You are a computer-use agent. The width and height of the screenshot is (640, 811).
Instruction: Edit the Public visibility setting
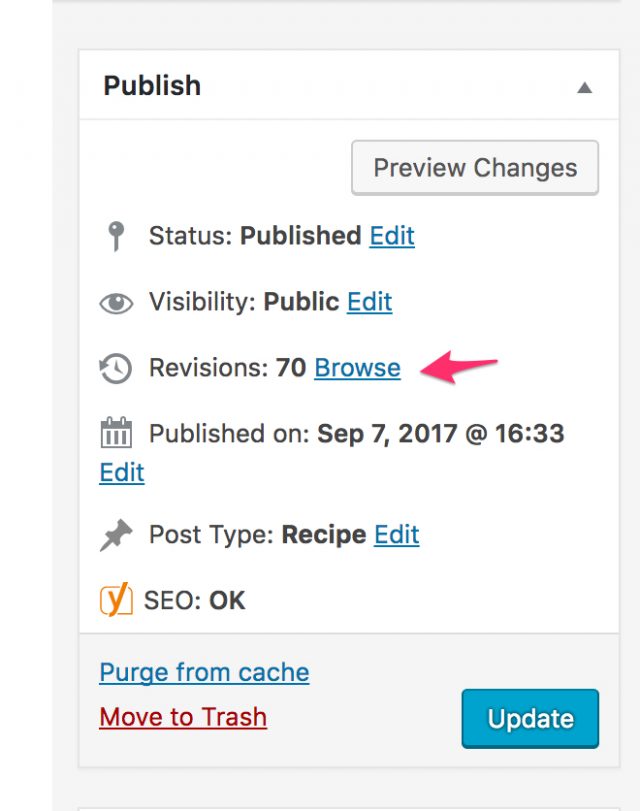(x=369, y=302)
